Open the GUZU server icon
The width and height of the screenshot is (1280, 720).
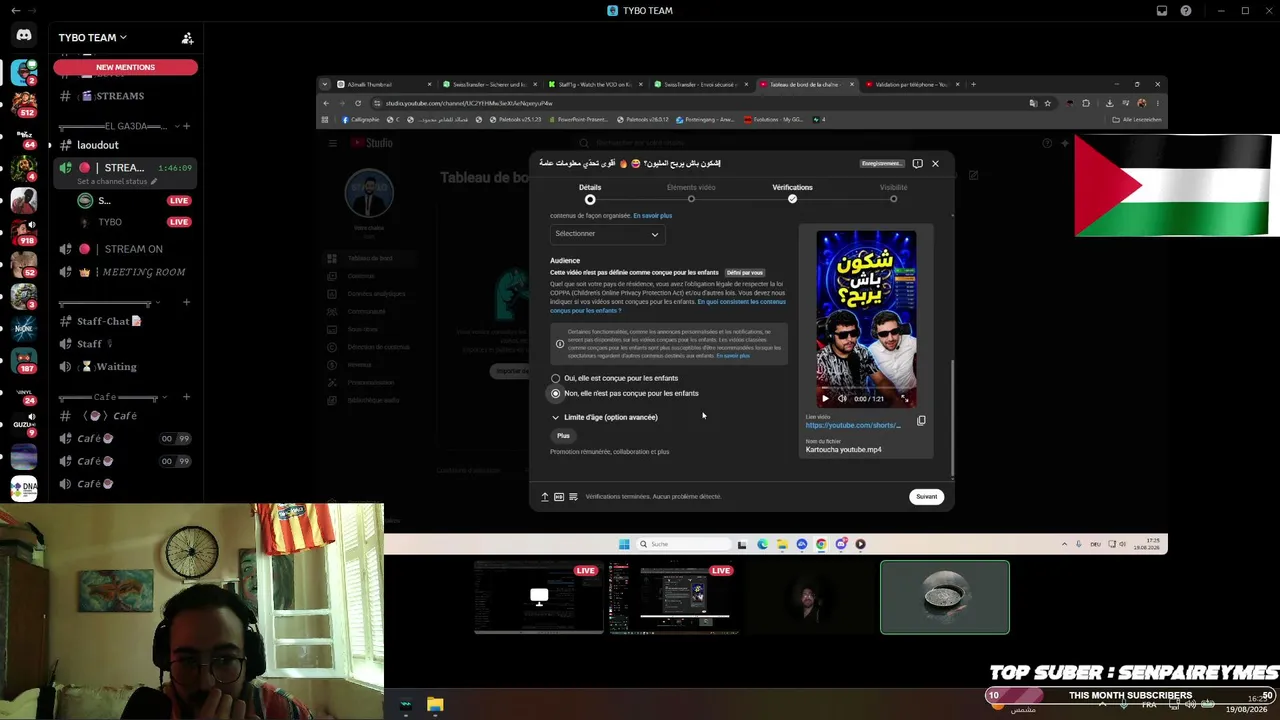[24, 424]
